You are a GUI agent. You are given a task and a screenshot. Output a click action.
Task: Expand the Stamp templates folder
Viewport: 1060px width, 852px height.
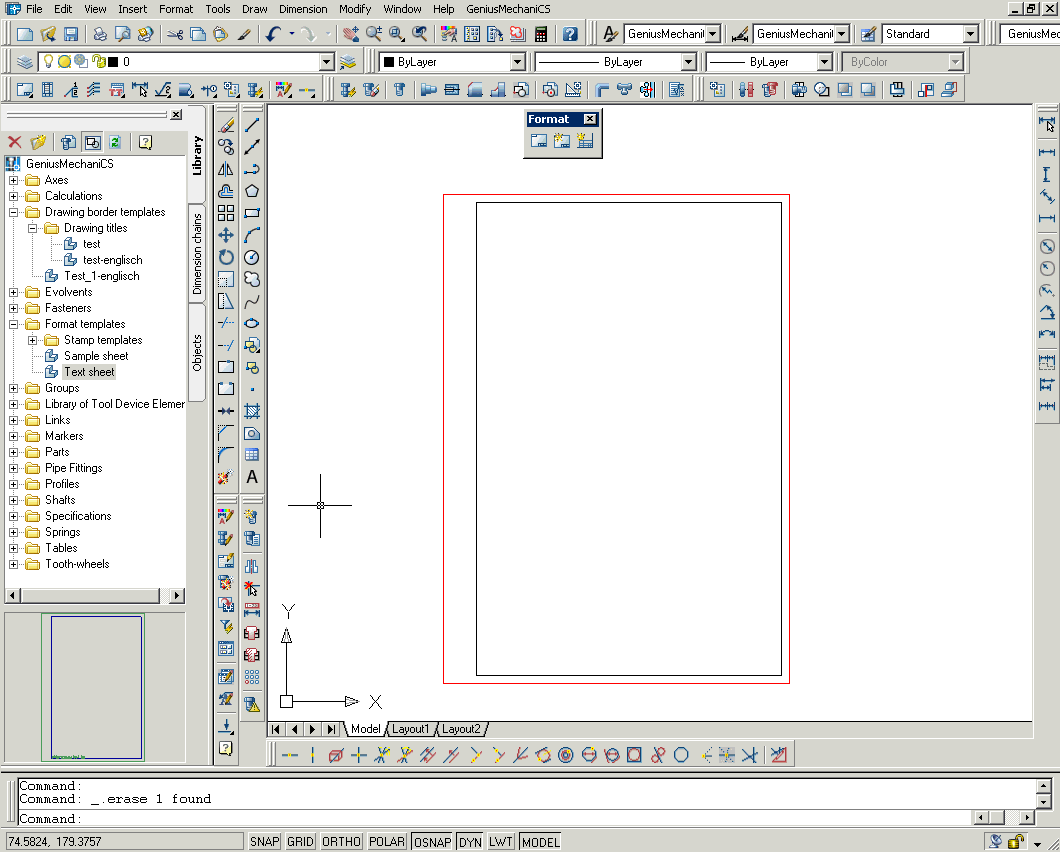[x=32, y=340]
